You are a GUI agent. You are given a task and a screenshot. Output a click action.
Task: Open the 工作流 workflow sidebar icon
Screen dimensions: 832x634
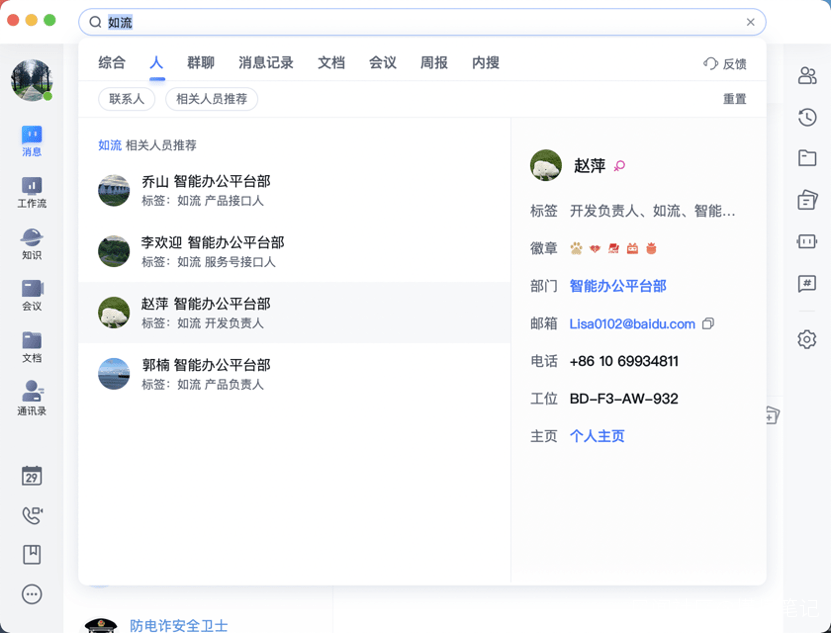click(32, 192)
